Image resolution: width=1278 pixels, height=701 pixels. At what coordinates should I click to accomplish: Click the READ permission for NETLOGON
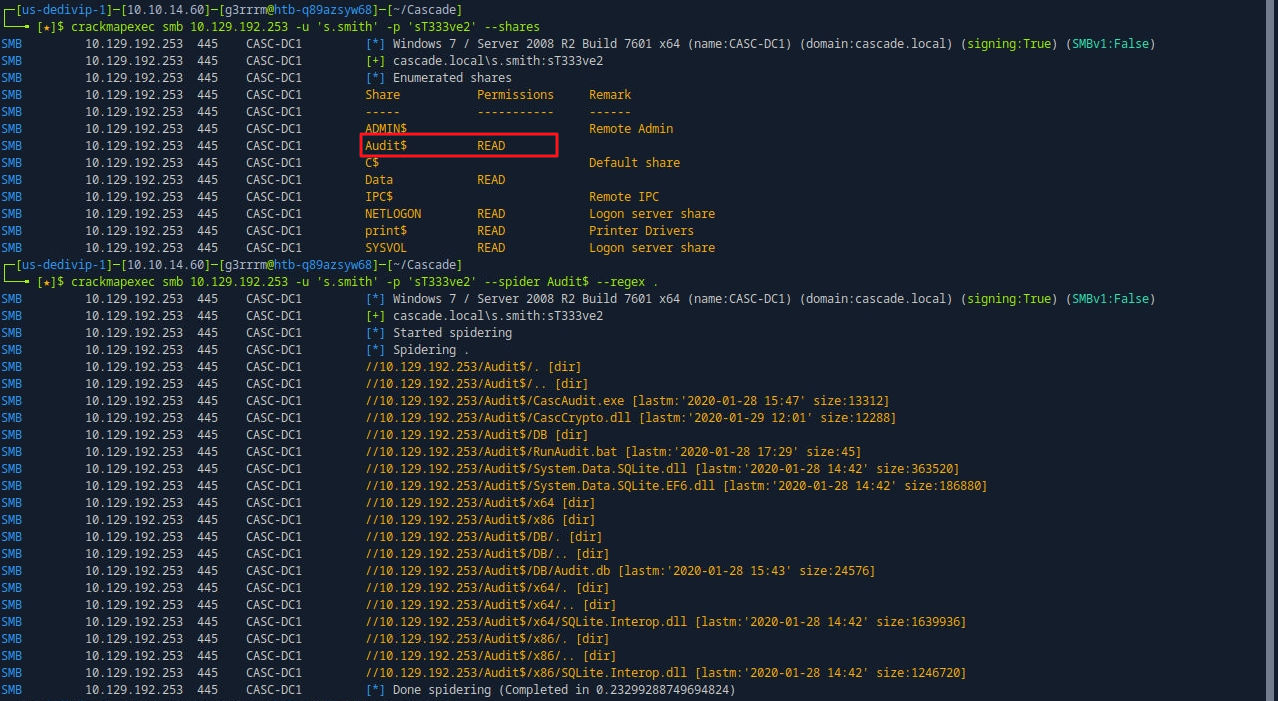pyautogui.click(x=491, y=214)
